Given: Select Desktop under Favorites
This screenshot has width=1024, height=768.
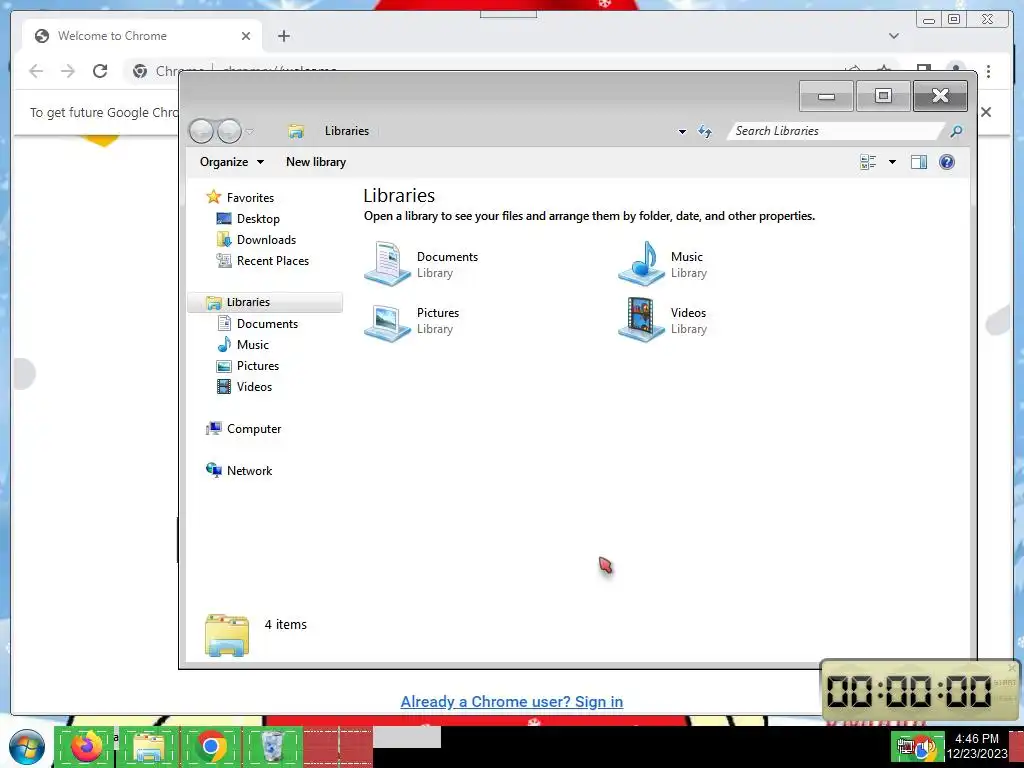Looking at the screenshot, I should click(x=248, y=219).
